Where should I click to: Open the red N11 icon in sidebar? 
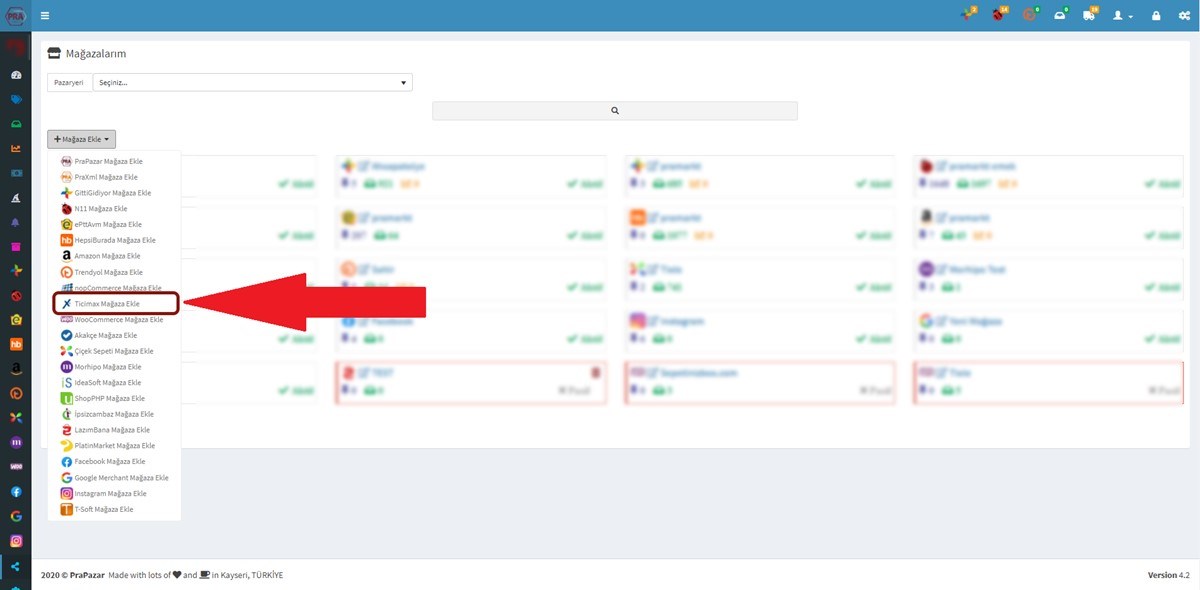click(x=16, y=295)
